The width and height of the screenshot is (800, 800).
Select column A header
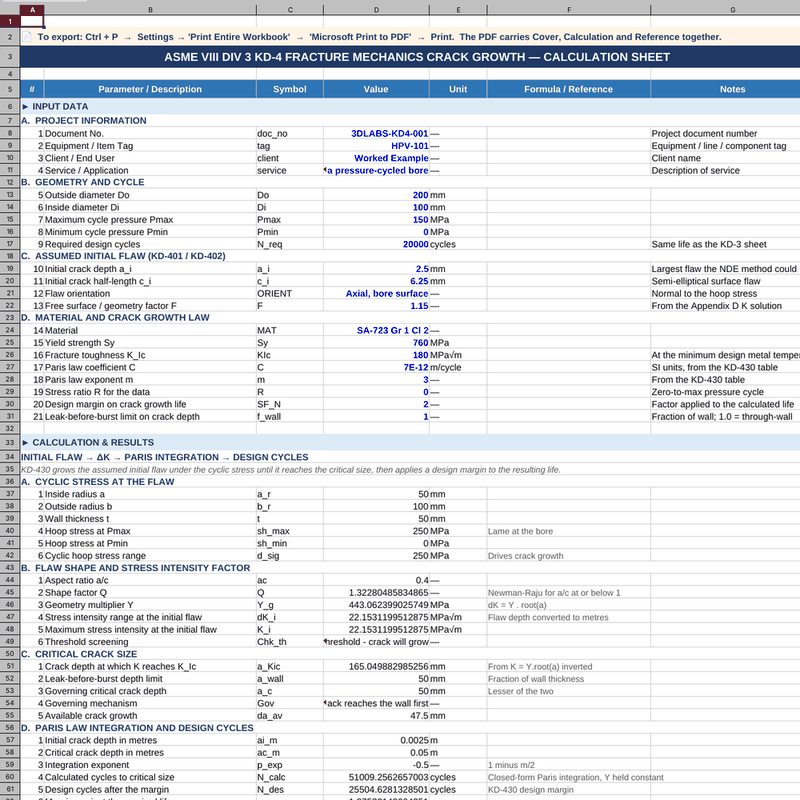(x=32, y=10)
